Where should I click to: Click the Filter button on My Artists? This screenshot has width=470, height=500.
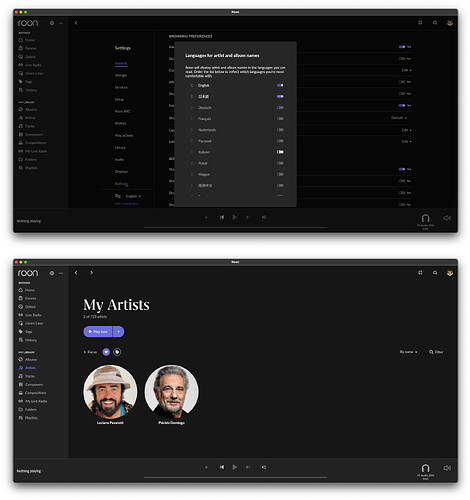pyautogui.click(x=436, y=352)
